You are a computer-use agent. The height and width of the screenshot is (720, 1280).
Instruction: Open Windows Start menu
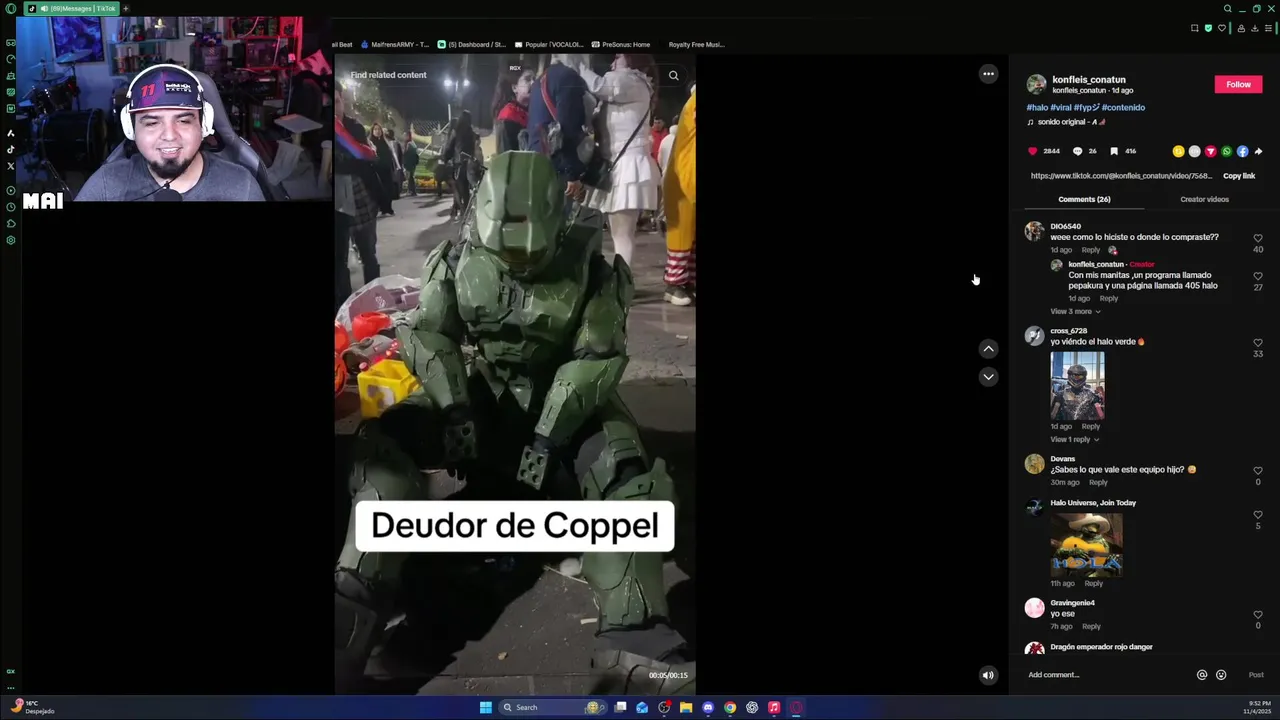(485, 707)
